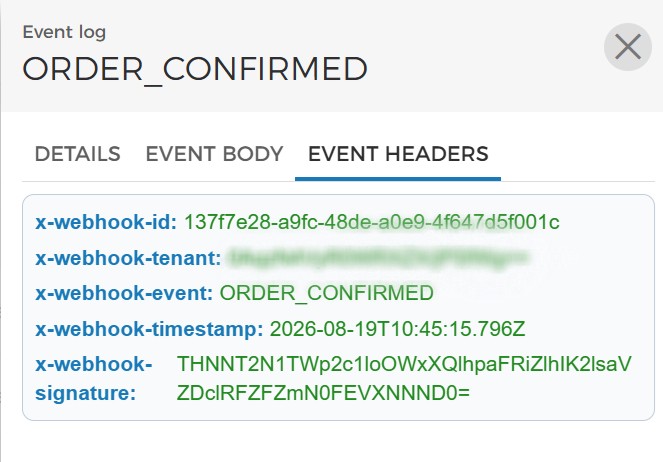Click the blurred tenant value

click(378, 258)
